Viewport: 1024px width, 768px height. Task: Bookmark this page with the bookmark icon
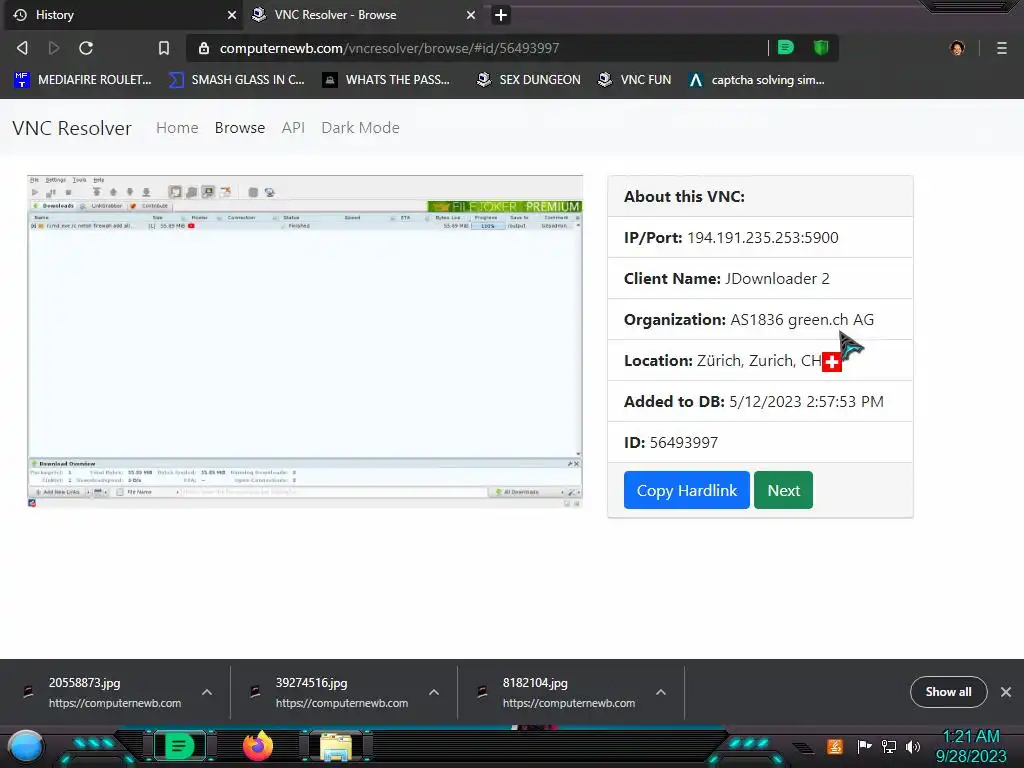(x=164, y=48)
